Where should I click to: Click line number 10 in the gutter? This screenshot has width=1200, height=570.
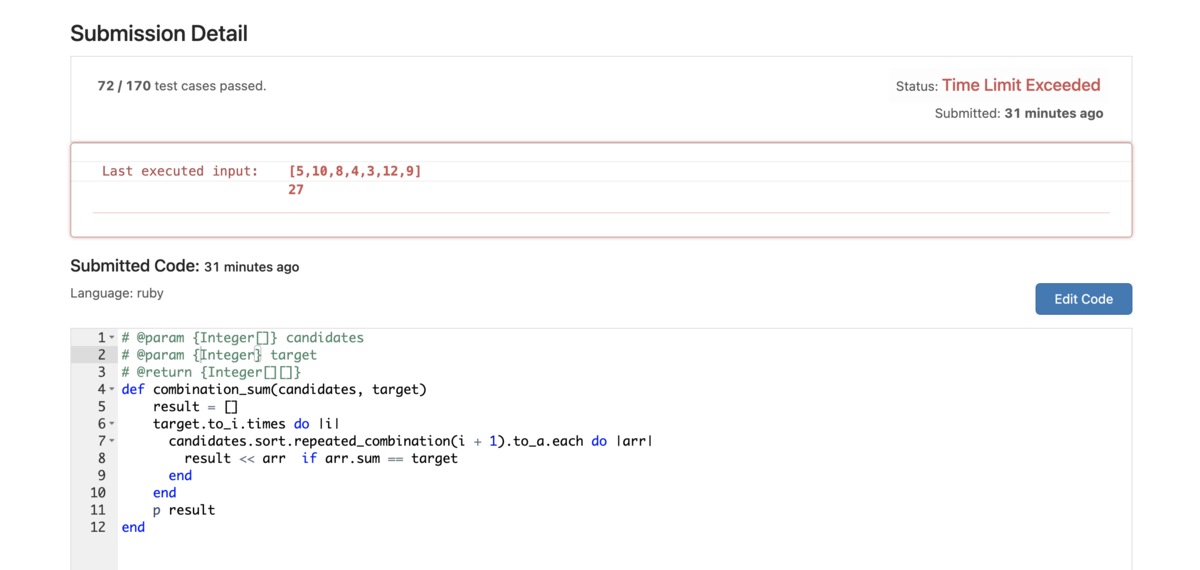tap(97, 493)
